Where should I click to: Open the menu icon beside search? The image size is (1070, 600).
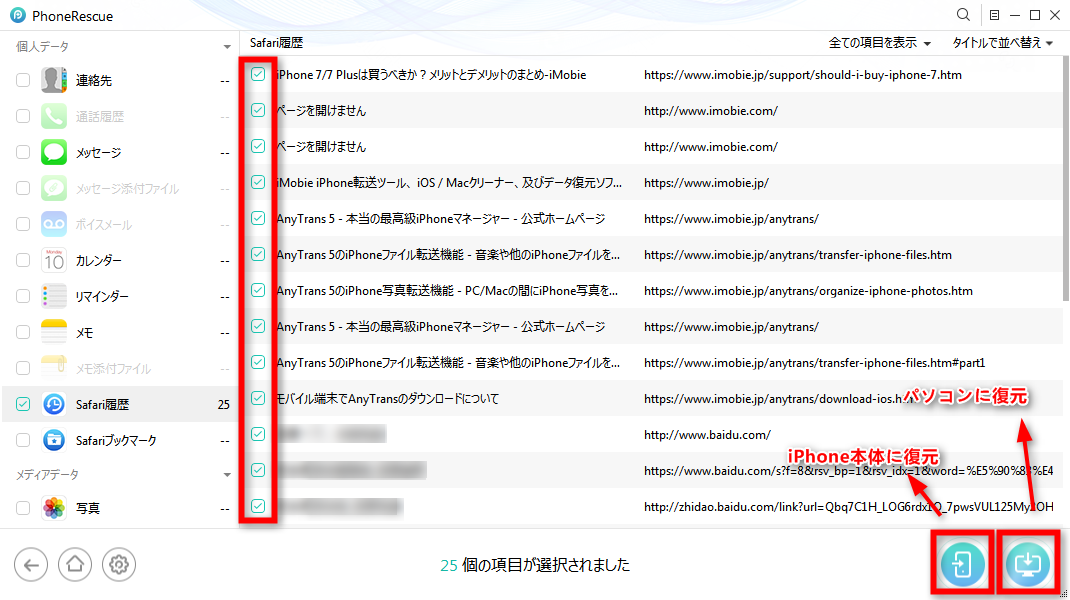click(994, 15)
